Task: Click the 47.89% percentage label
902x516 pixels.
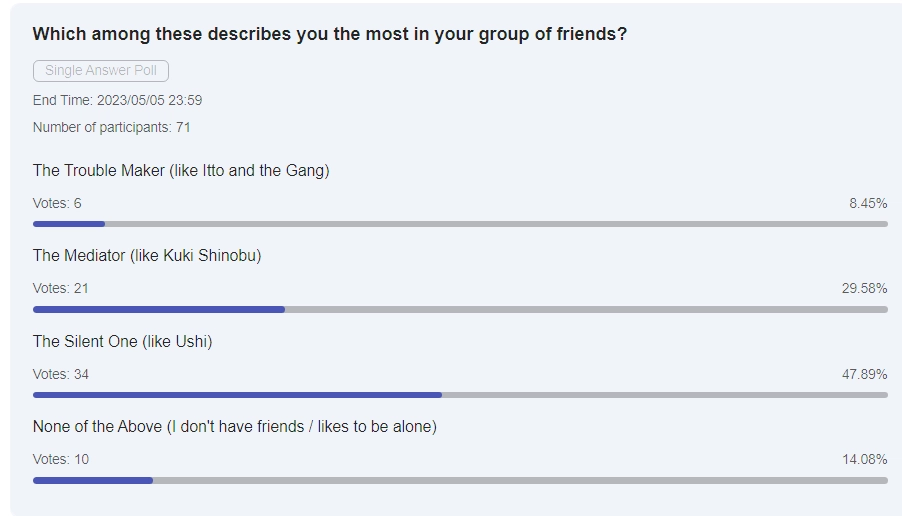Action: tap(864, 374)
